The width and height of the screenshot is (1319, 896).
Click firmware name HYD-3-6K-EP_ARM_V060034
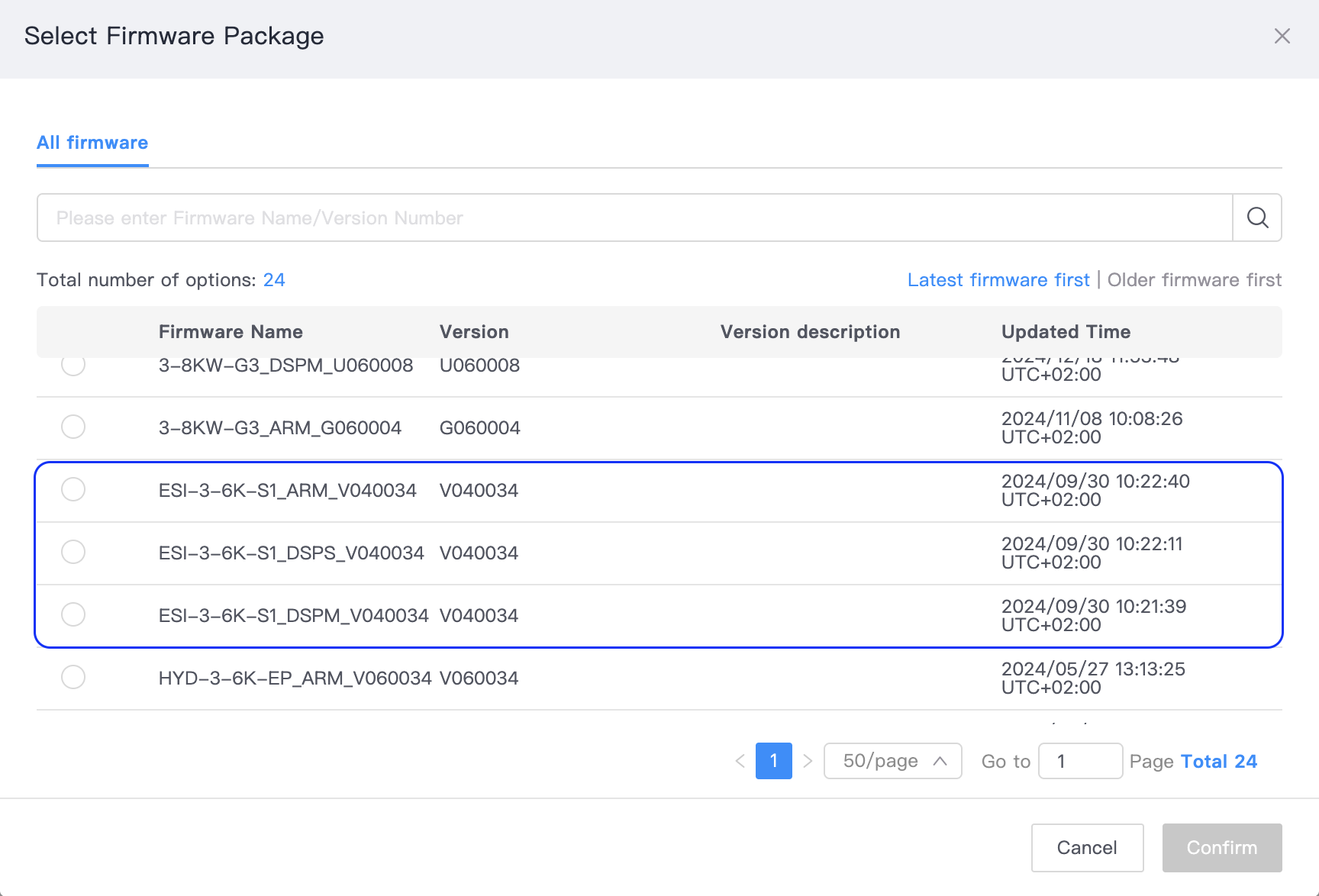[x=295, y=678]
